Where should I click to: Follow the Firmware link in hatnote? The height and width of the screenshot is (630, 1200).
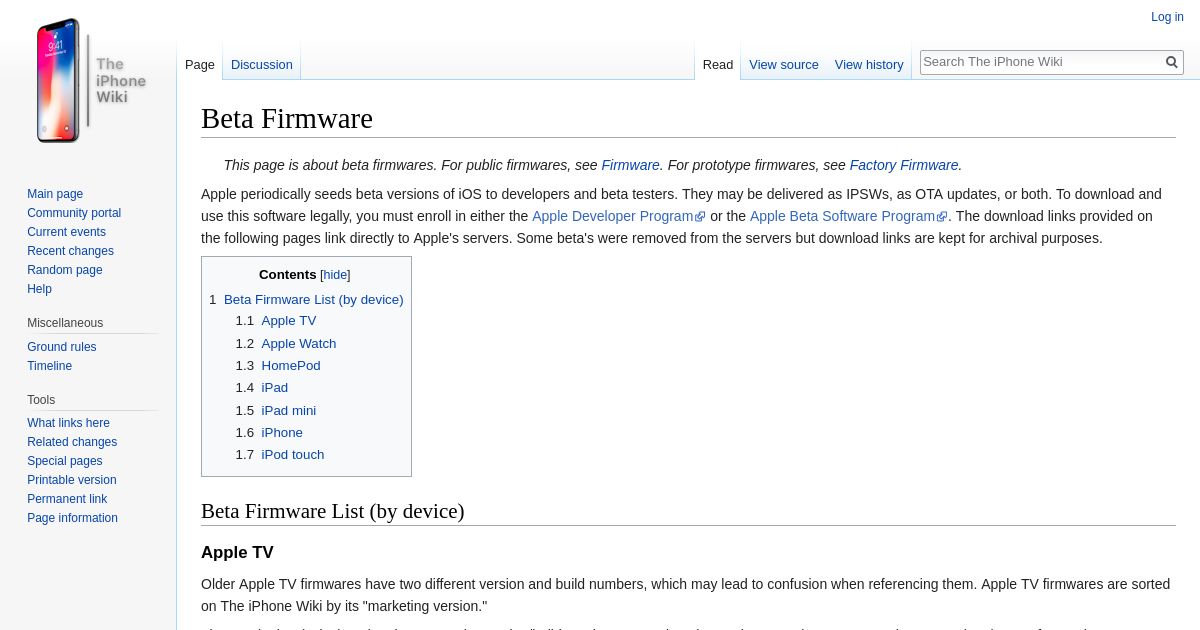pyautogui.click(x=630, y=165)
